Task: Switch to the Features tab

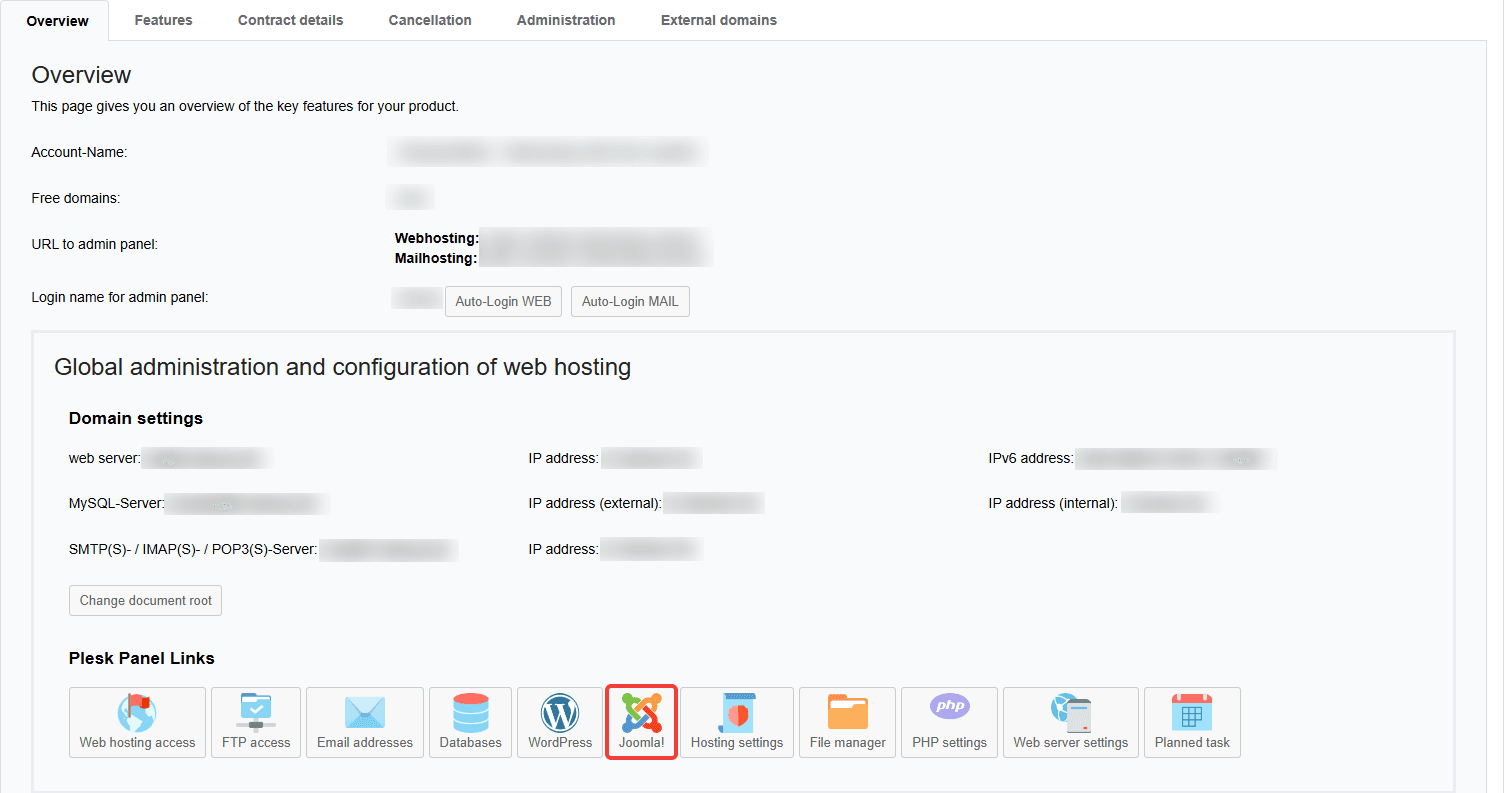Action: pos(163,20)
